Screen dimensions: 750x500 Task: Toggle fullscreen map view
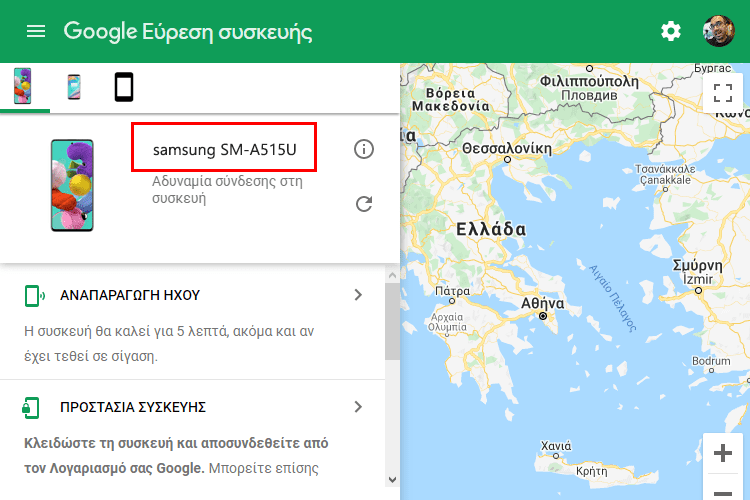(723, 93)
